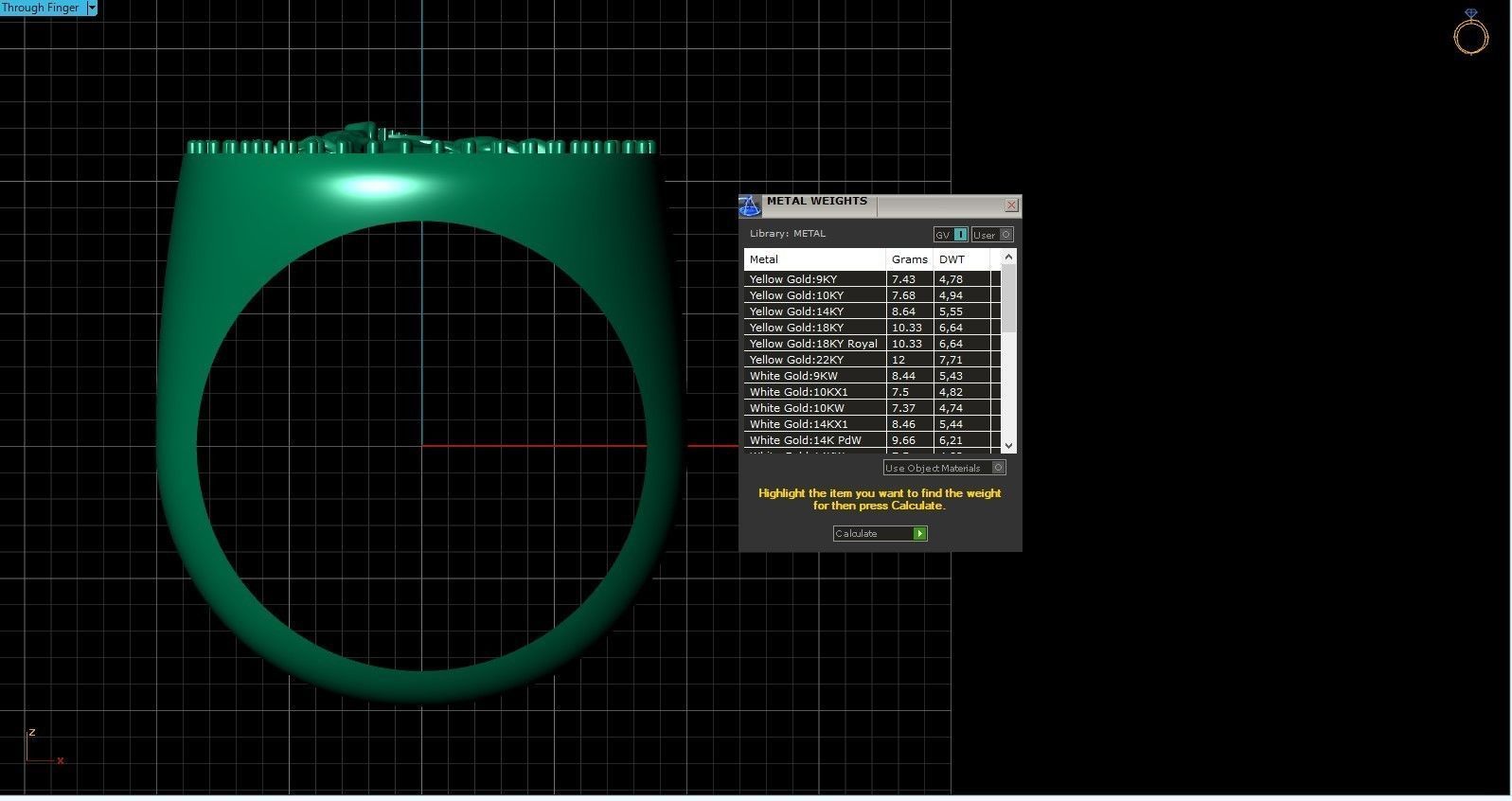The image size is (1512, 801).
Task: Click scrollbar up arrow in metal list
Action: (1008, 257)
